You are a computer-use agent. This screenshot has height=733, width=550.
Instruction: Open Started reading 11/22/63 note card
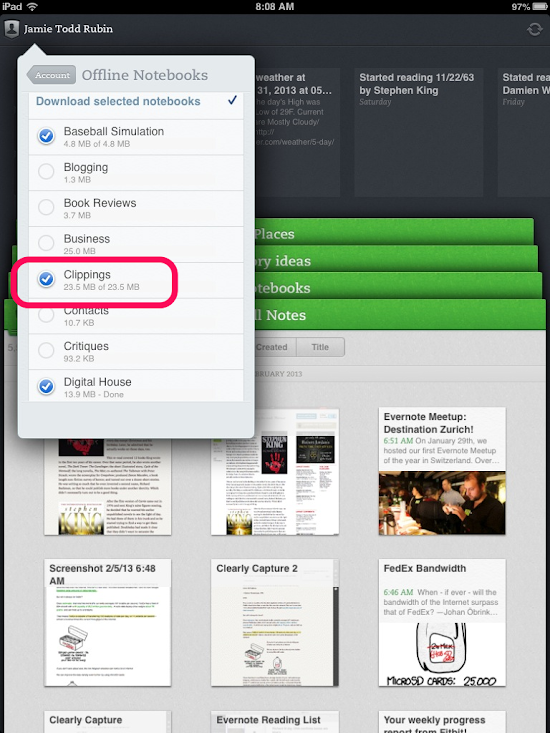pos(418,133)
